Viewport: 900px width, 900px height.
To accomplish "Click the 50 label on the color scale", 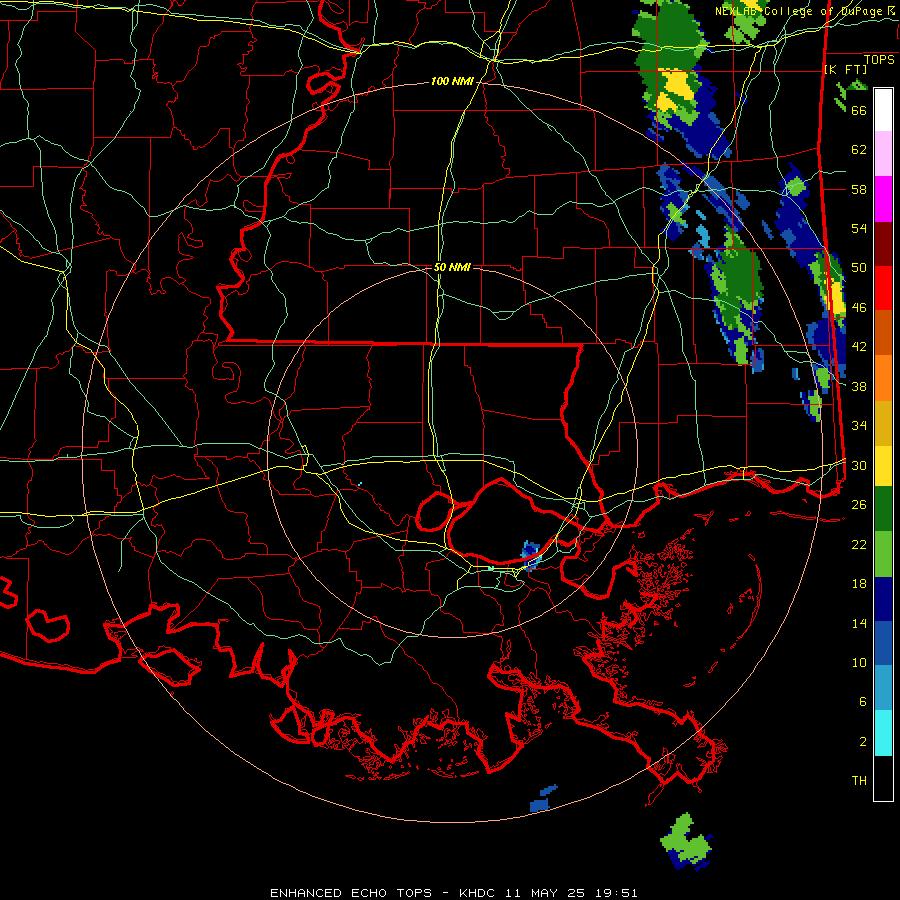I will point(859,267).
